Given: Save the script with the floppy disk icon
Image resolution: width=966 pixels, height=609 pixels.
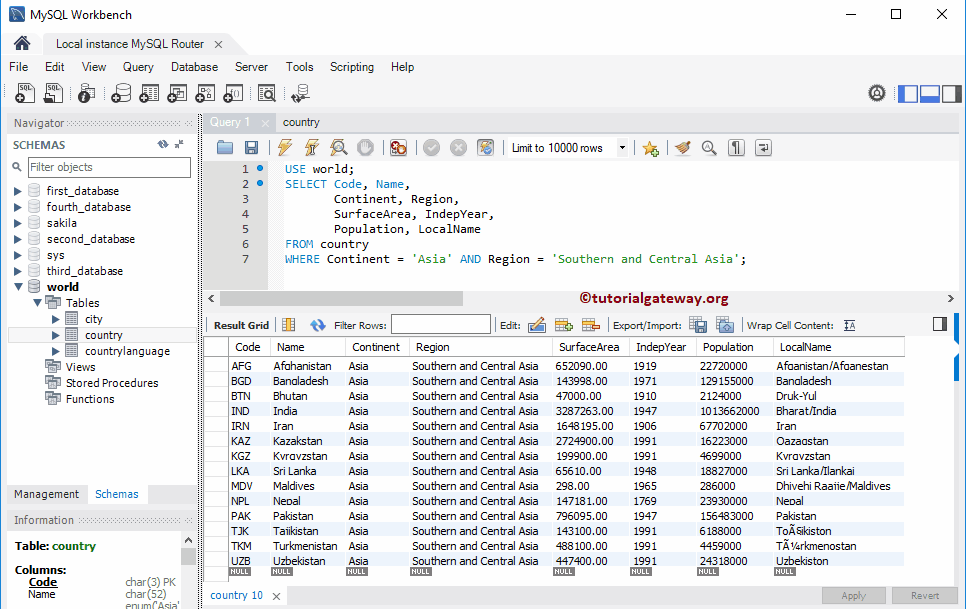Looking at the screenshot, I should click(x=251, y=148).
